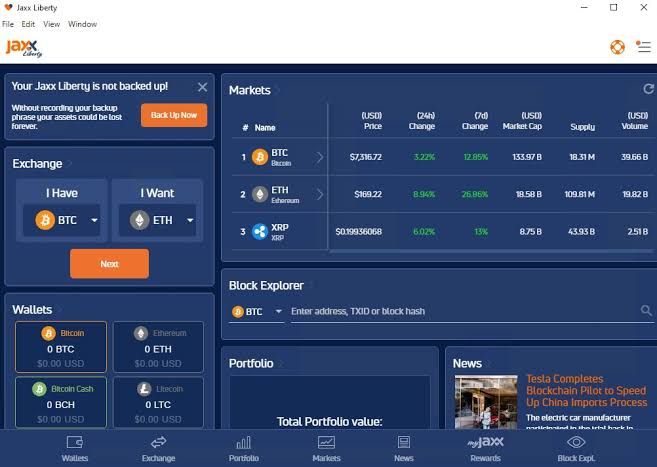
Task: Sort Markets by (7d) Change column
Action: (475, 121)
